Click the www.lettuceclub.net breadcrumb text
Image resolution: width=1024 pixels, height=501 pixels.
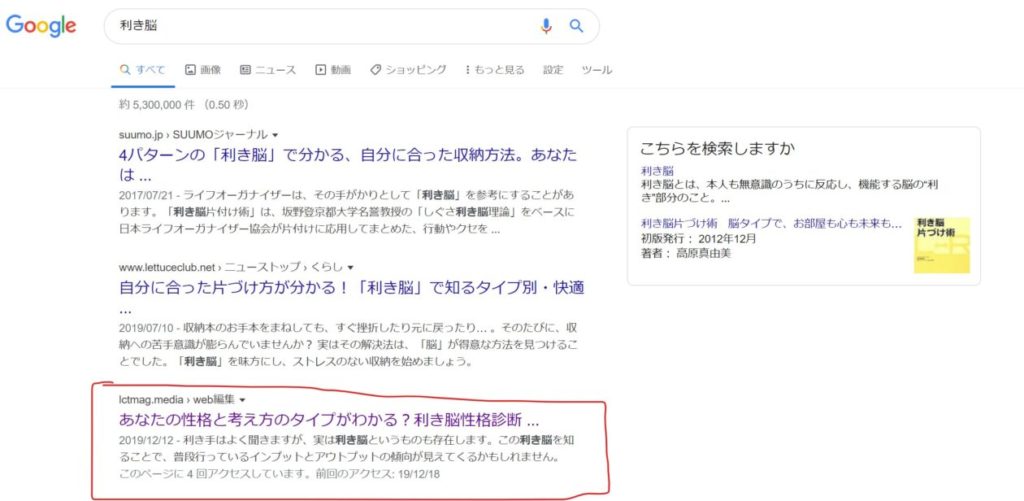tap(167, 267)
